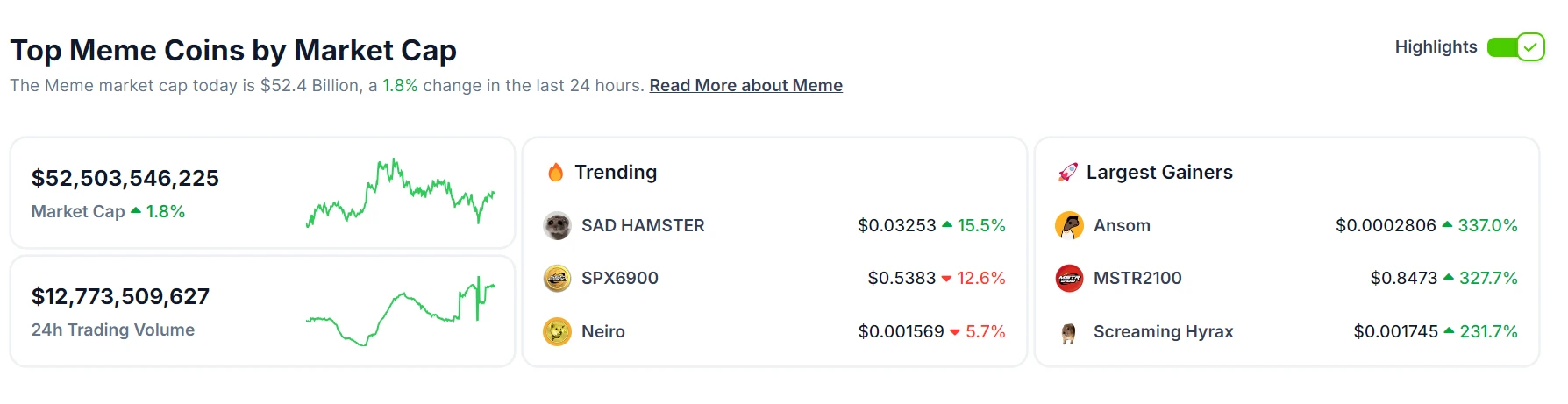The height and width of the screenshot is (404, 1568).
Task: Open the Screaming Hyrax coin name
Action: point(1163,332)
